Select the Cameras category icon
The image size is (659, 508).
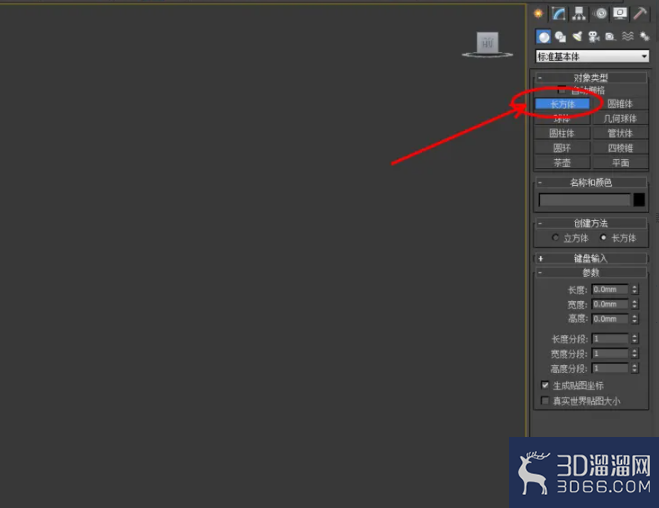[x=593, y=37]
